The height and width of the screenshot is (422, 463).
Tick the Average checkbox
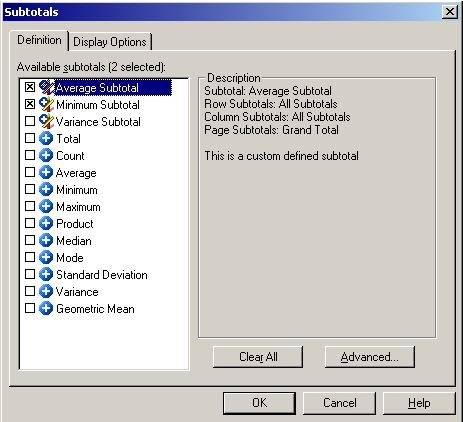(x=30, y=172)
